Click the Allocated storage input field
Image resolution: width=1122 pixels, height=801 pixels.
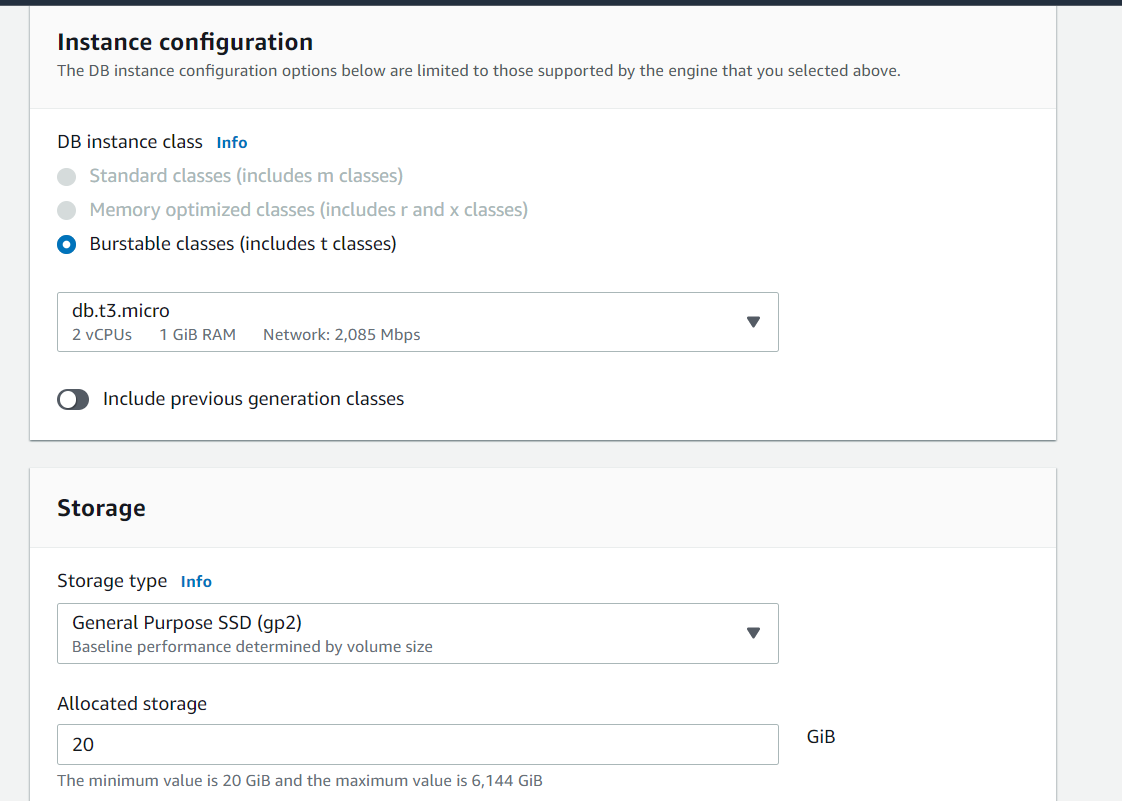(418, 744)
